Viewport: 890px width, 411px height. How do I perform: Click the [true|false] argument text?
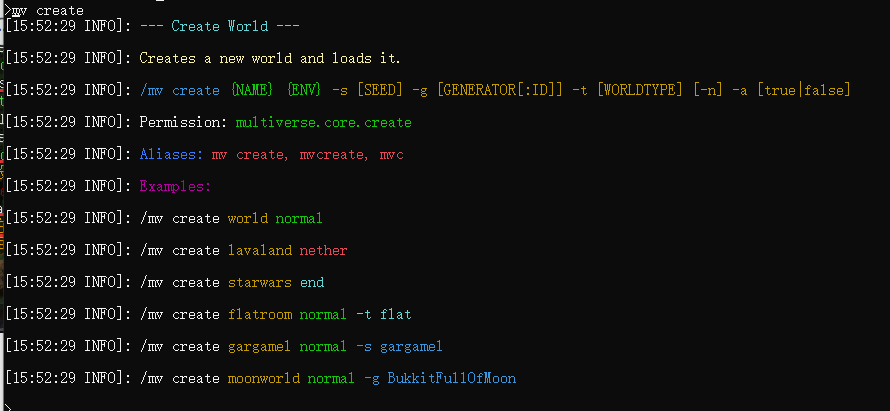(803, 91)
